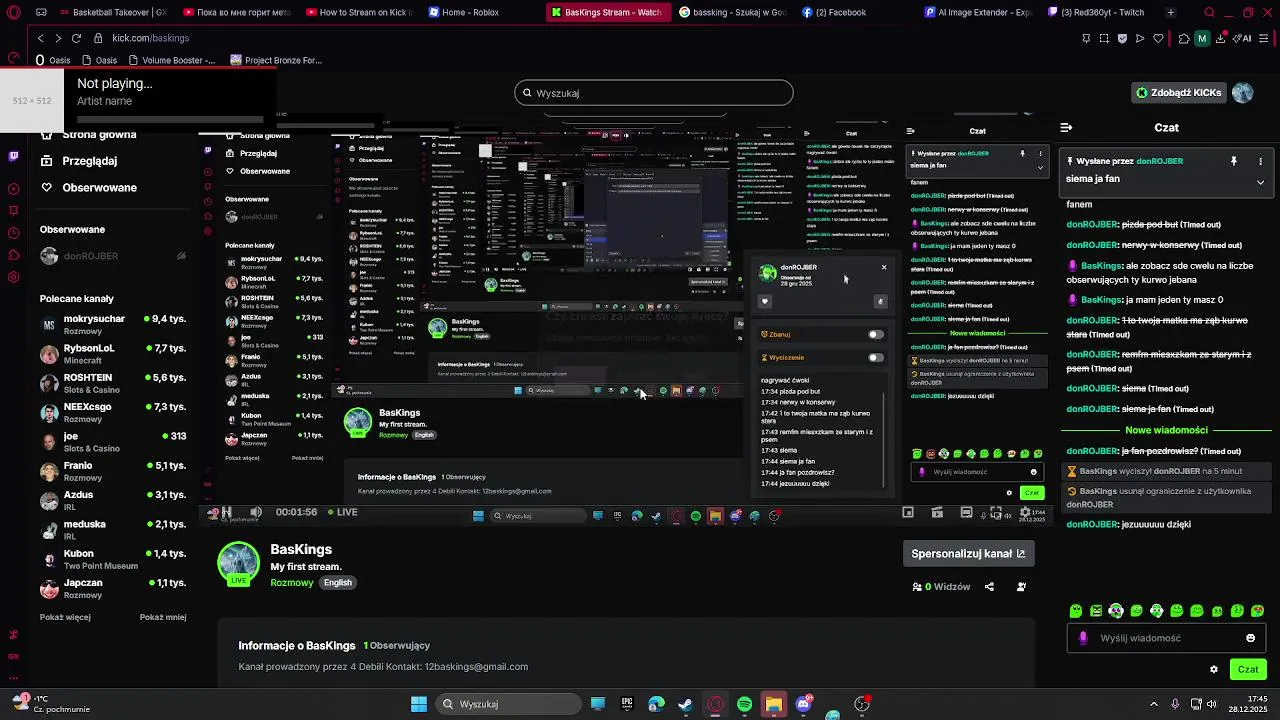The height and width of the screenshot is (720, 1280).
Task: Show hidden system tray icons chevron
Action: click(1153, 704)
